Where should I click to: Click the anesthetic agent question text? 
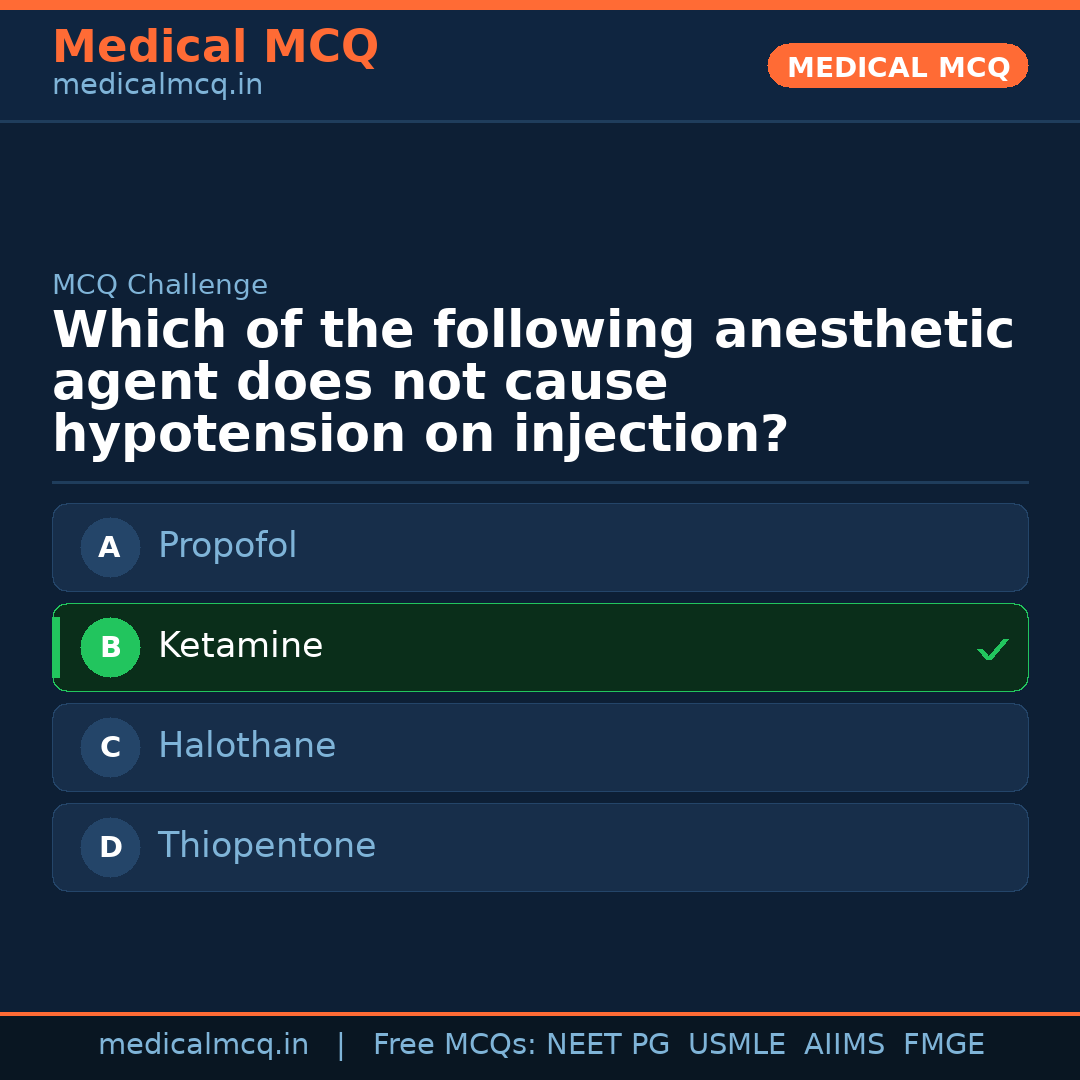point(533,383)
